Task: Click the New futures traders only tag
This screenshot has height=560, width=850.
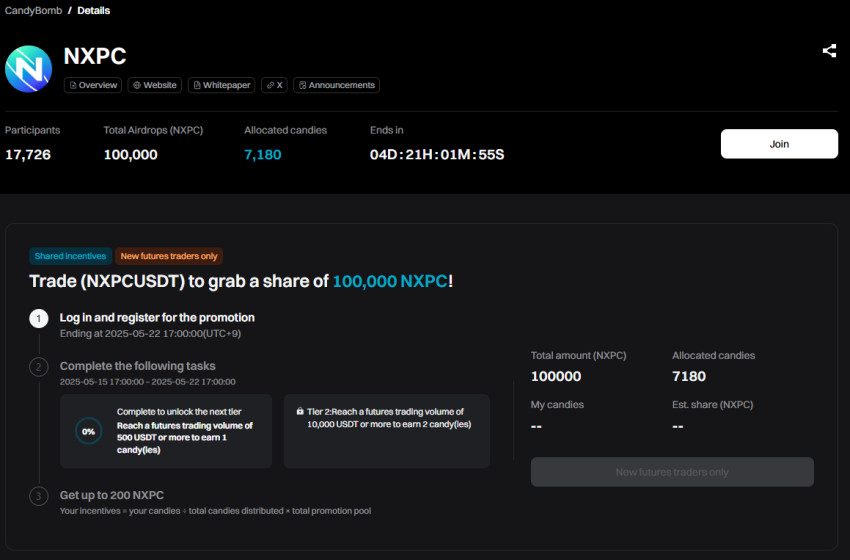Action: click(169, 256)
